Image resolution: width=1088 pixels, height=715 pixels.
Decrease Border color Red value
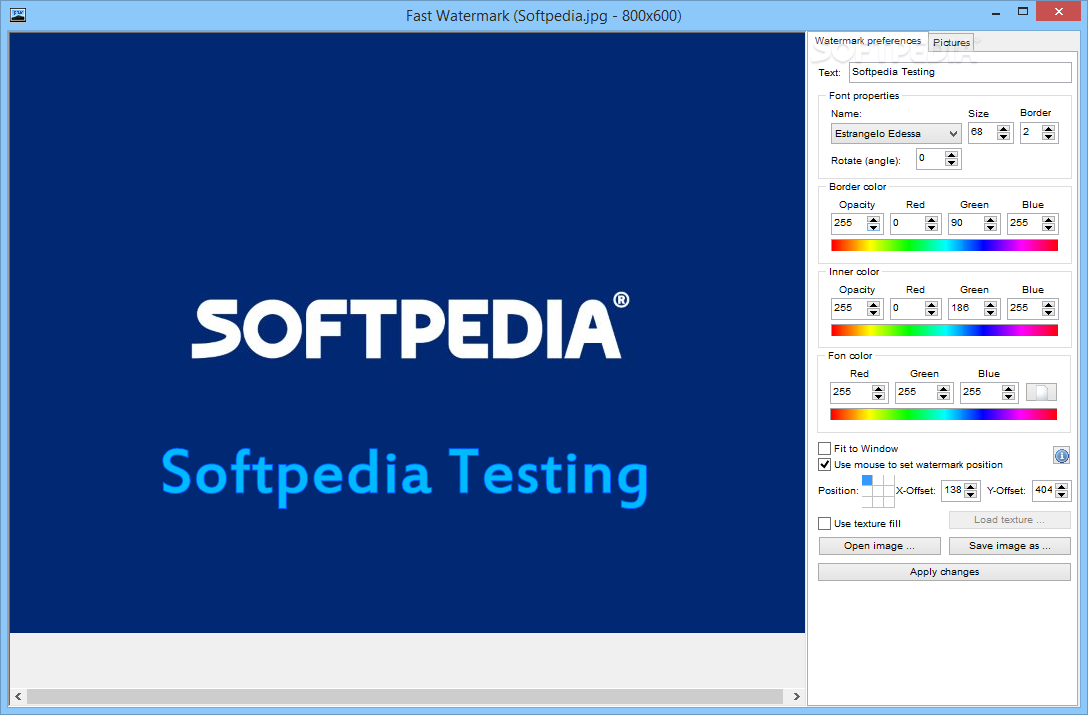(931, 228)
